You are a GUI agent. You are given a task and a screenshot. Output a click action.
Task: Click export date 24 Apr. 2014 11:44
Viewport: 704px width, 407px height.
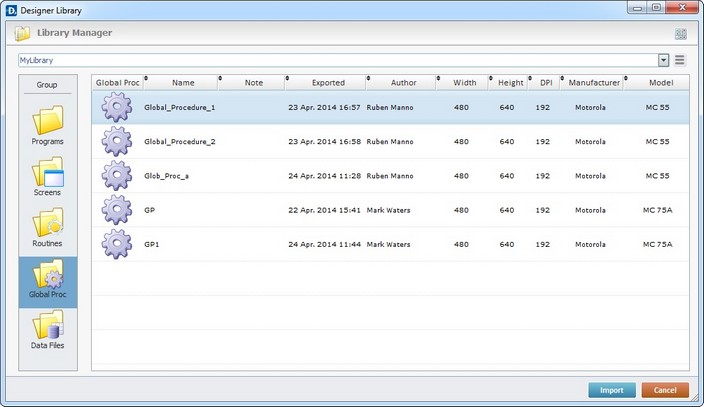324,244
